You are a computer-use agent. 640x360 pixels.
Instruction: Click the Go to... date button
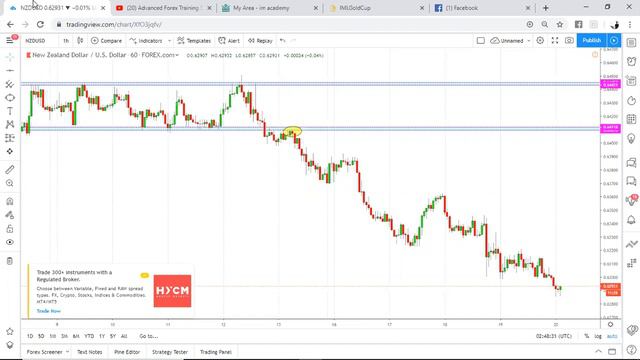149,336
